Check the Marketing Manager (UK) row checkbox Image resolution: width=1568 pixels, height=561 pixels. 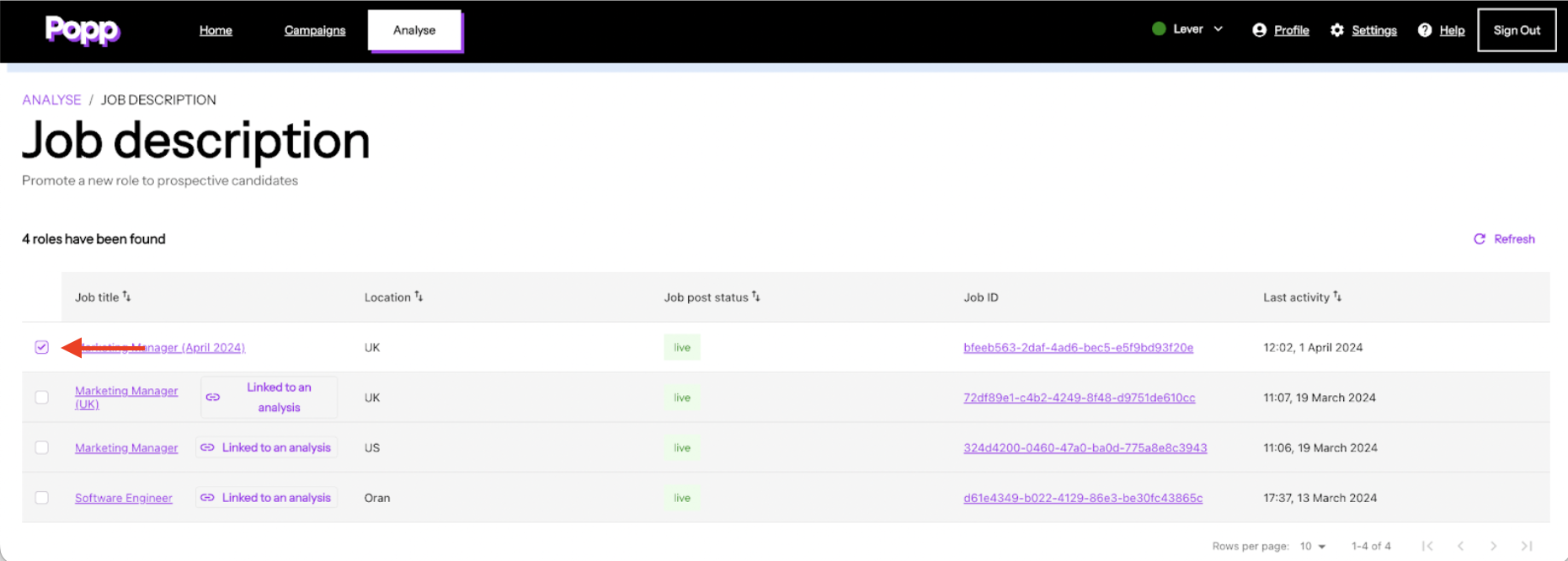(41, 398)
